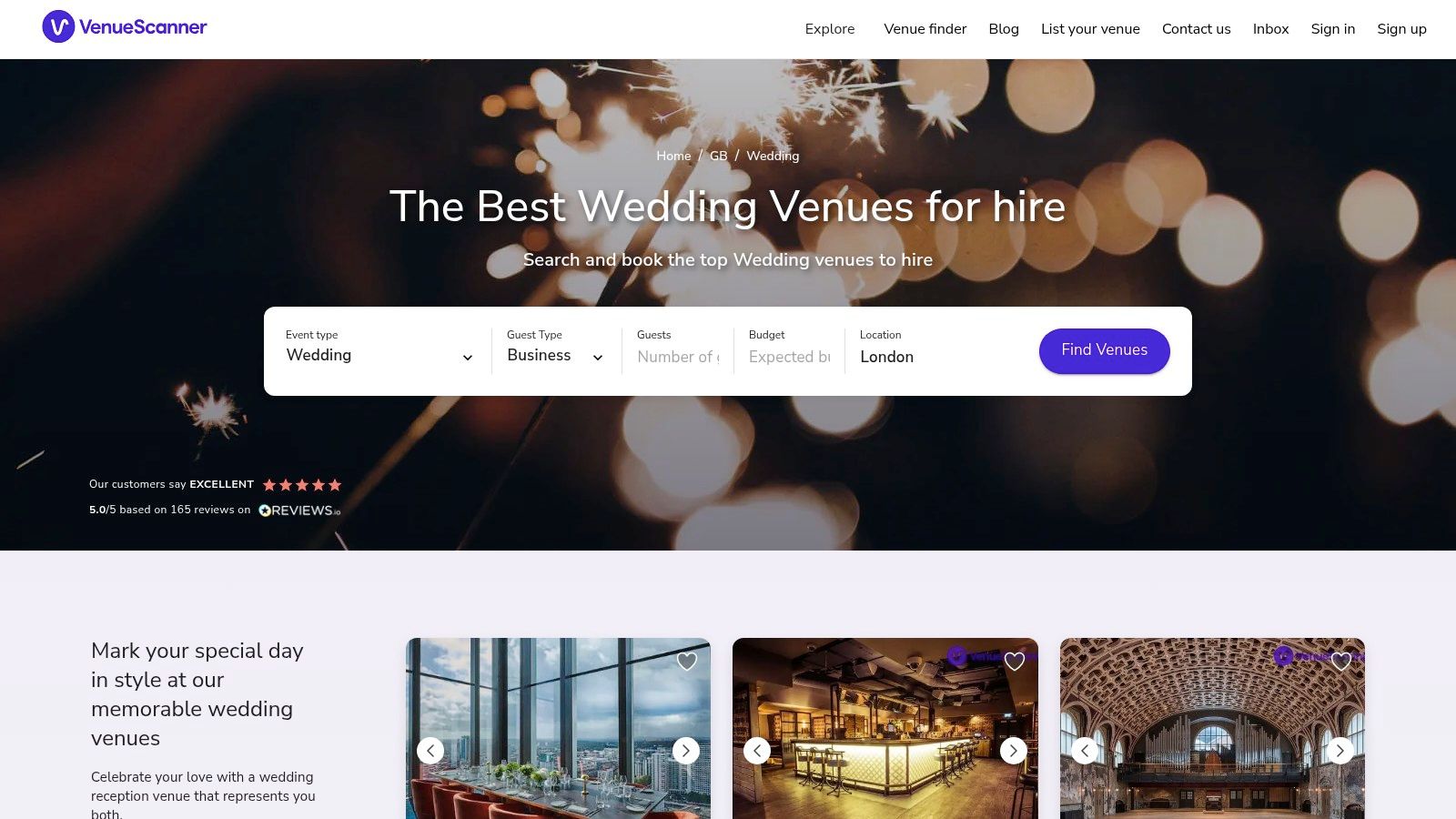
Task: Expand the Event type Wedding dropdown
Action: coord(379,350)
